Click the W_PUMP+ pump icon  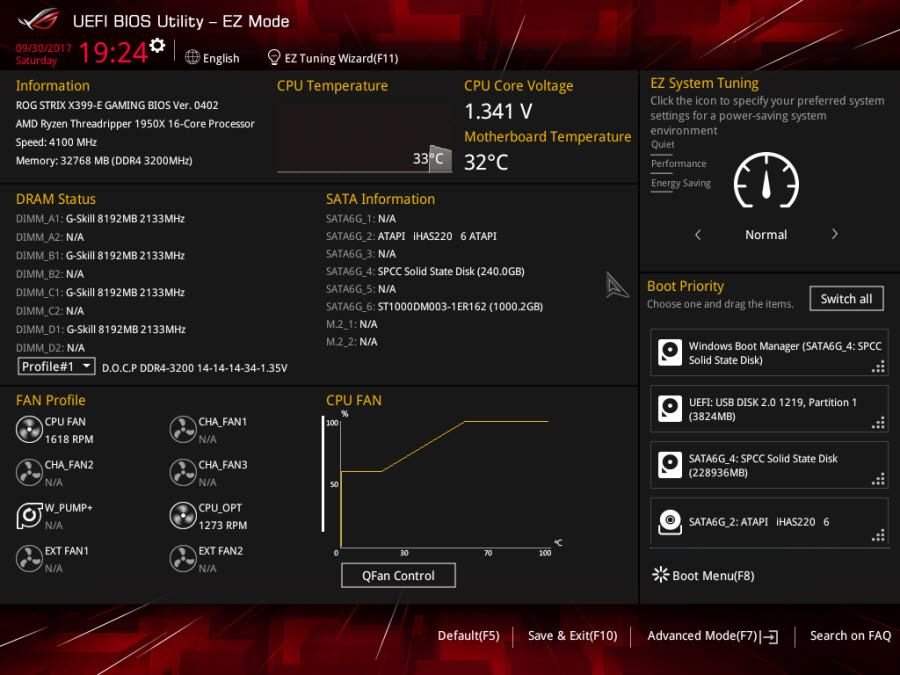coord(29,515)
